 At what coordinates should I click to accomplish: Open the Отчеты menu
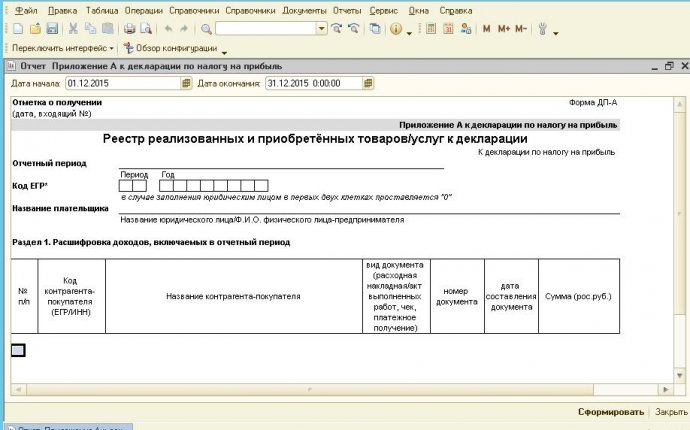[347, 11]
